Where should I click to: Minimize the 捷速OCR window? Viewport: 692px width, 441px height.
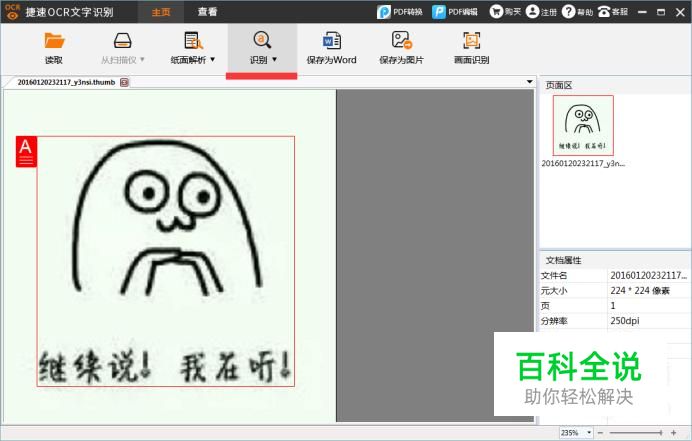(643, 12)
